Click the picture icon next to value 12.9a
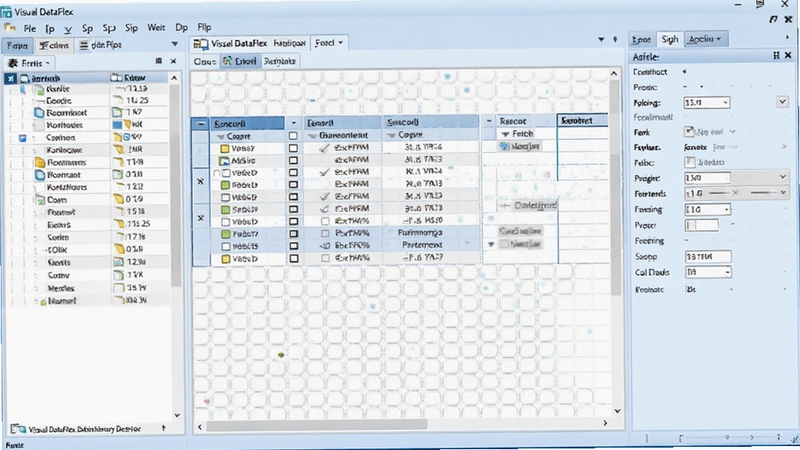Screen dimensions: 800x450 [118, 262]
